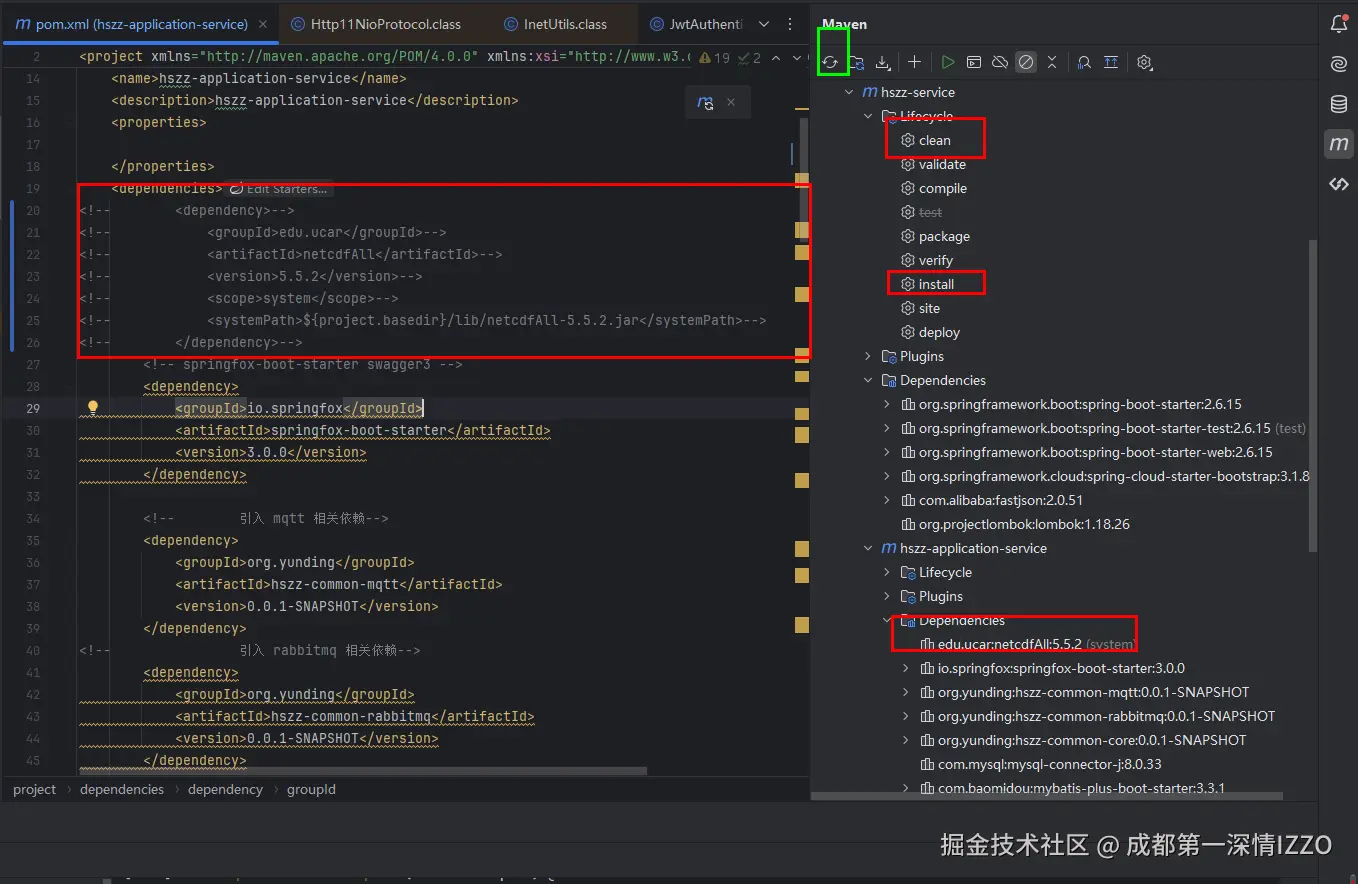Expand hszz-application-service Lifecycle node
The image size is (1358, 884).
tap(887, 572)
